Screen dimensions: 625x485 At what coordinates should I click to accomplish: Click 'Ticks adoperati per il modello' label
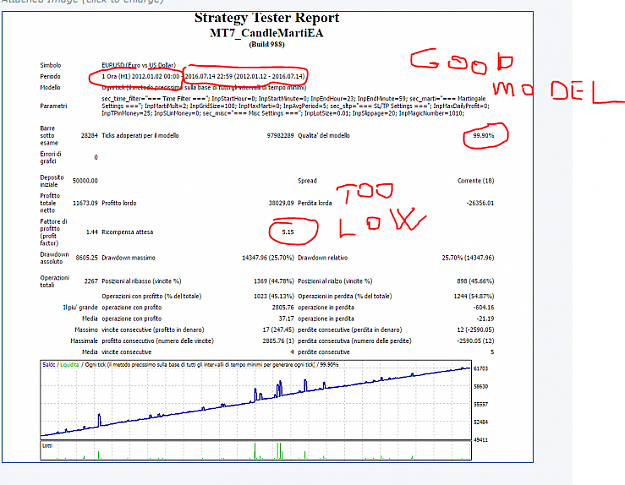pyautogui.click(x=140, y=135)
